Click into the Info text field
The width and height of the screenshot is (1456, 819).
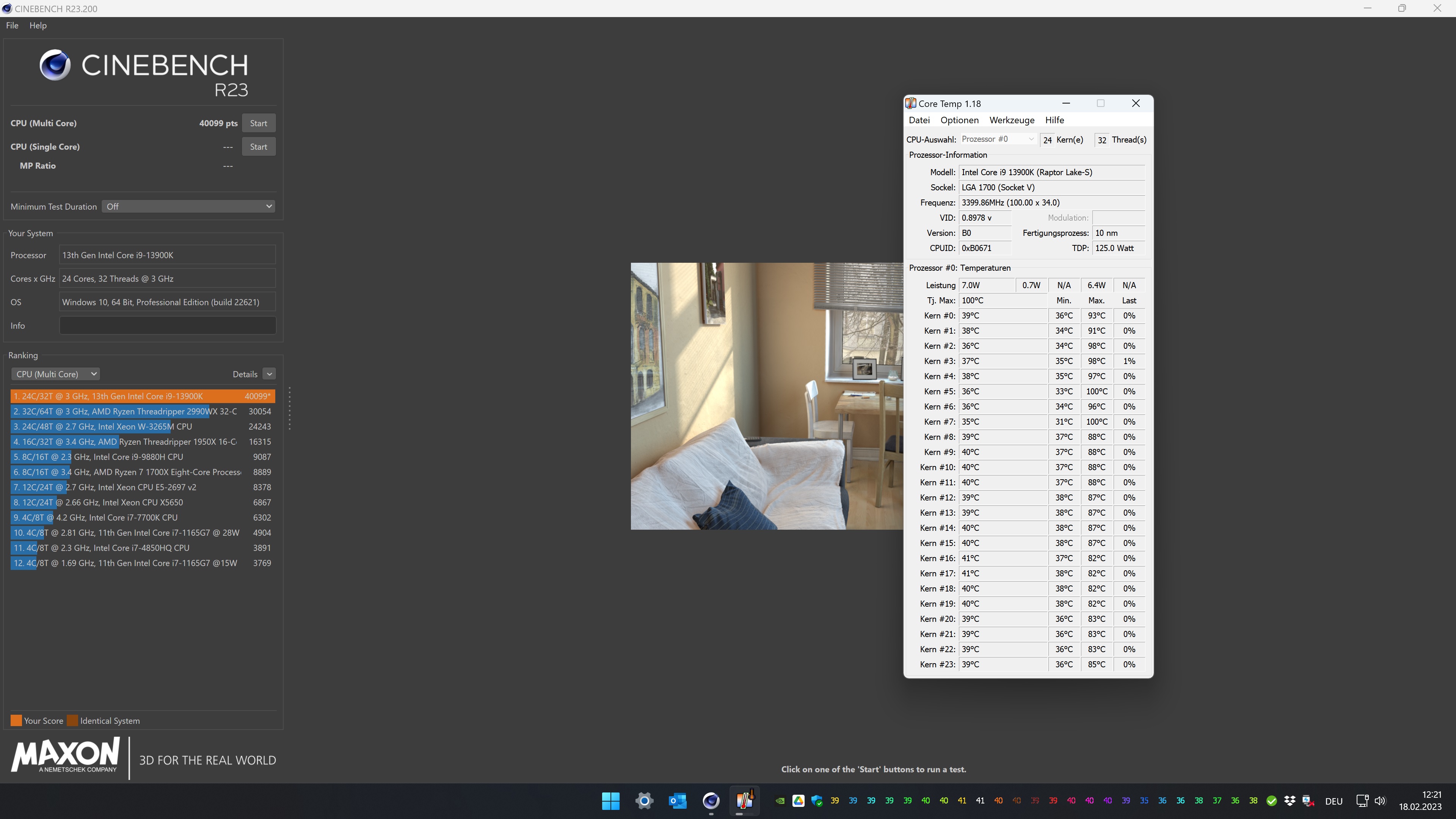point(167,326)
